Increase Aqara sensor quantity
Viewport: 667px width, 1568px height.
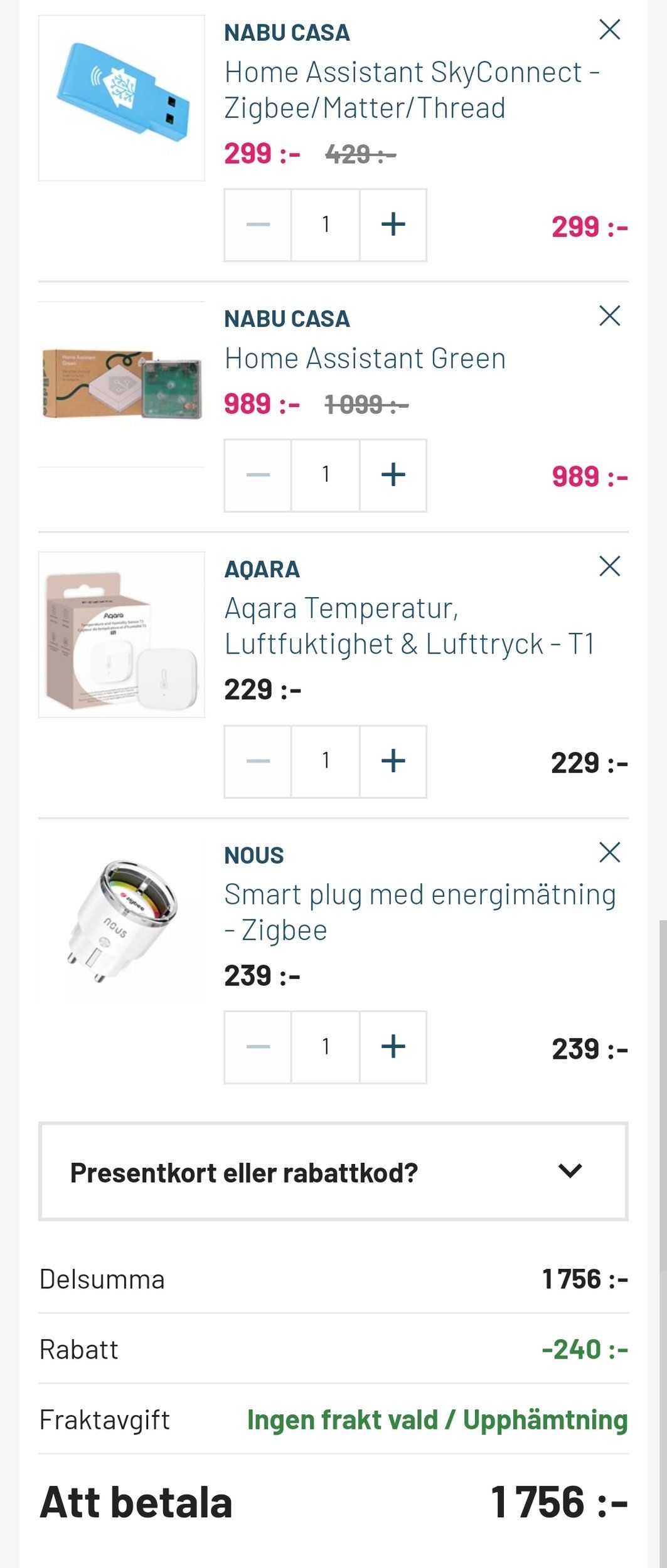click(x=393, y=761)
